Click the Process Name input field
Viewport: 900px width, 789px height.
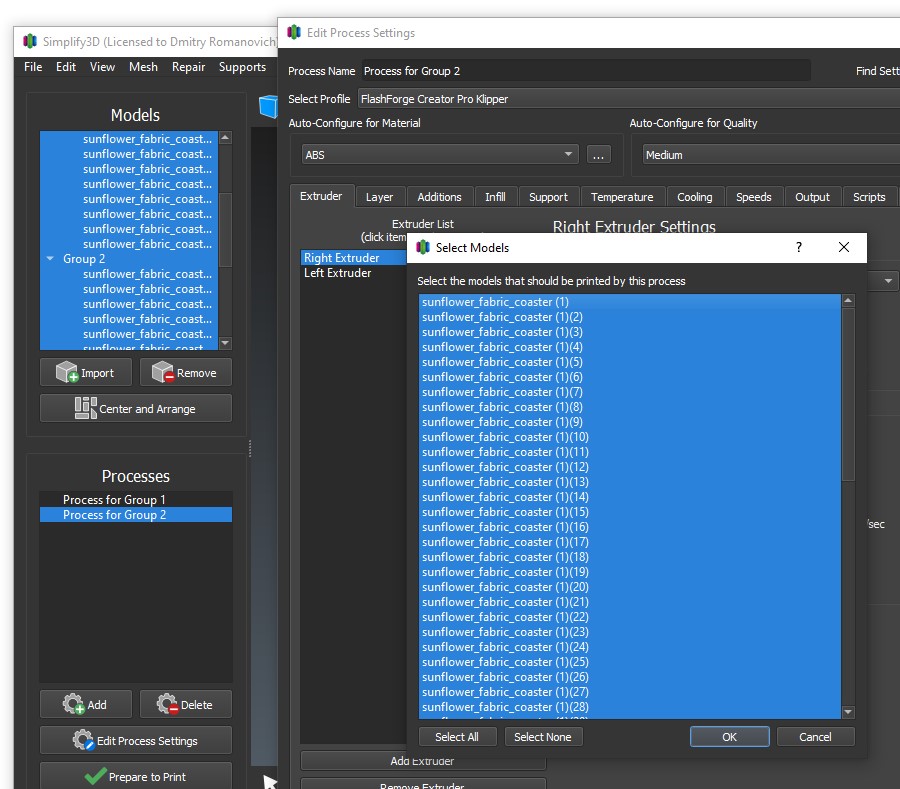tap(586, 71)
